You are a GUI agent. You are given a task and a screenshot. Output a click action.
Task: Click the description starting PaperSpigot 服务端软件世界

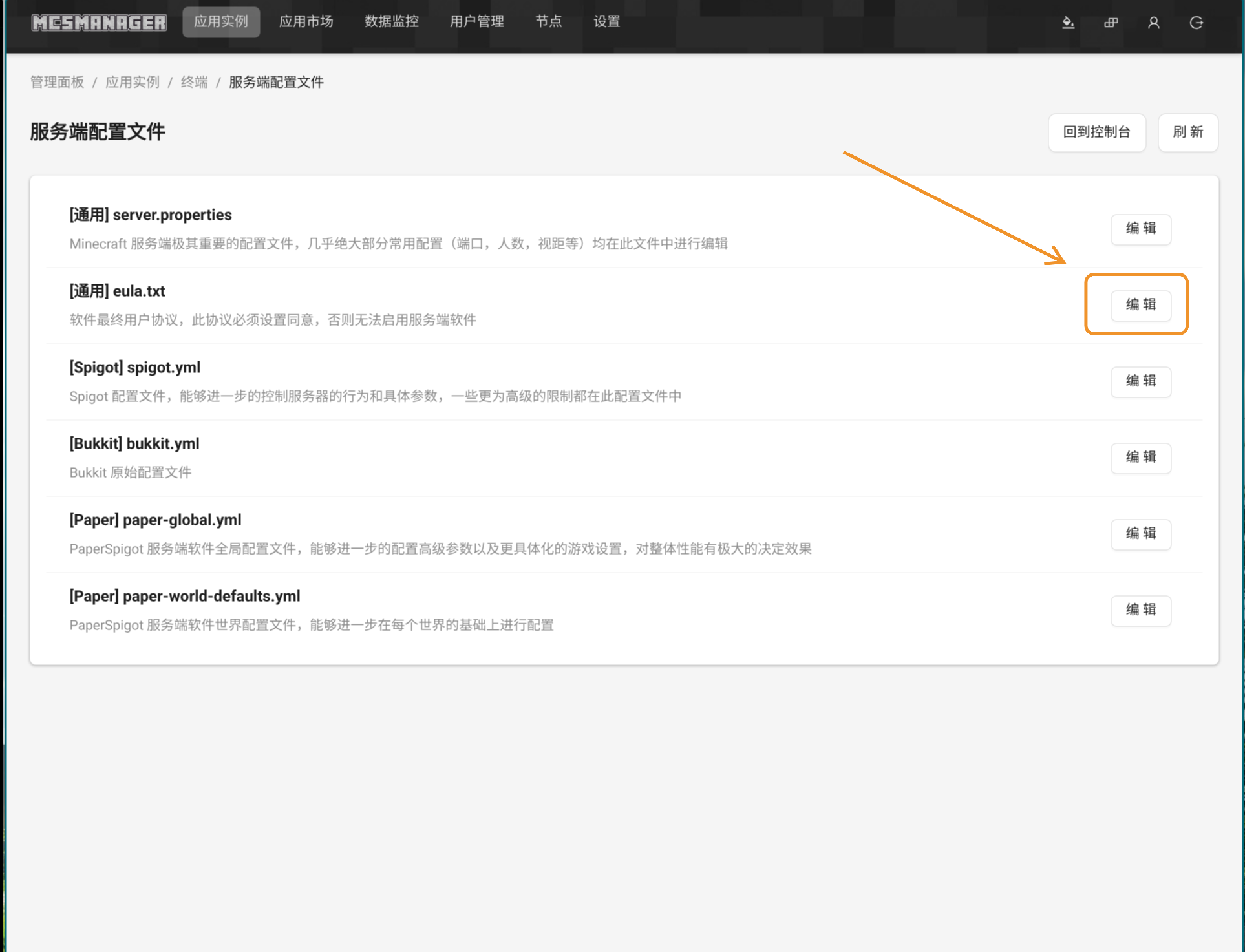[312, 625]
